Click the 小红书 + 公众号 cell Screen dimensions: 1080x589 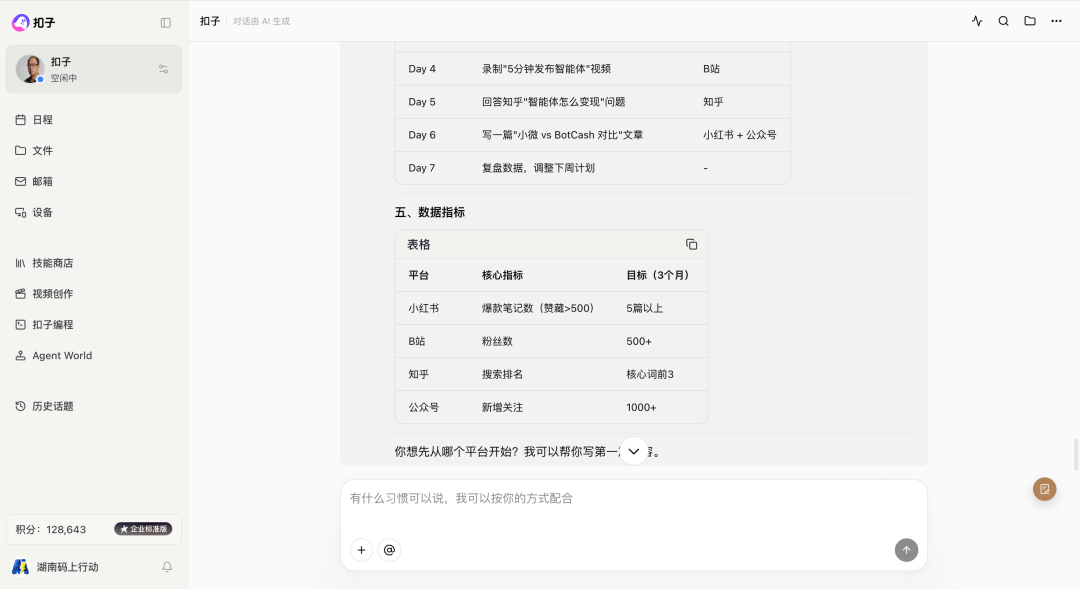(x=740, y=135)
